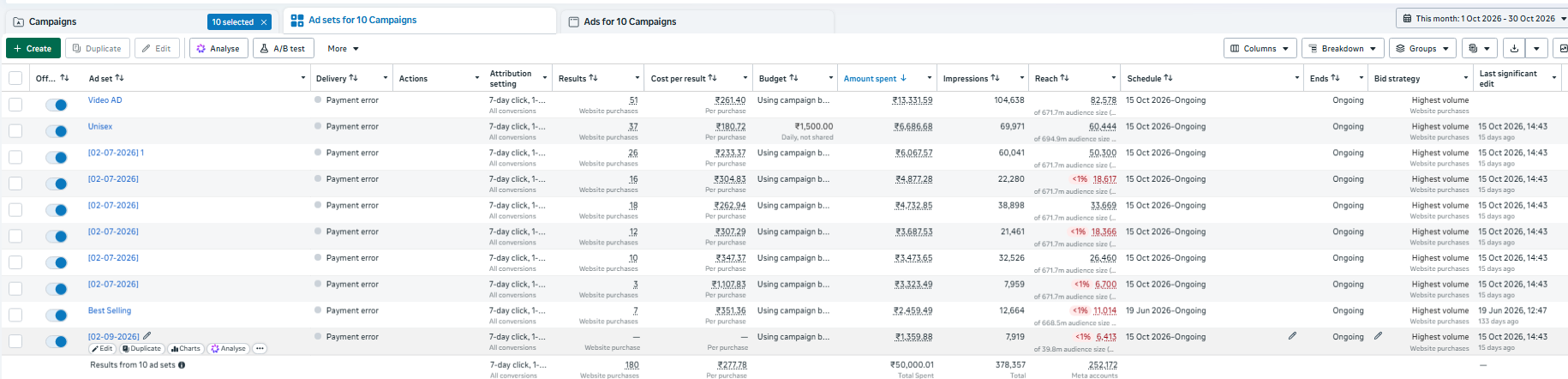1568x379 pixels.
Task: Open inline Charts for the [02-09-2026] row
Action: pos(186,349)
